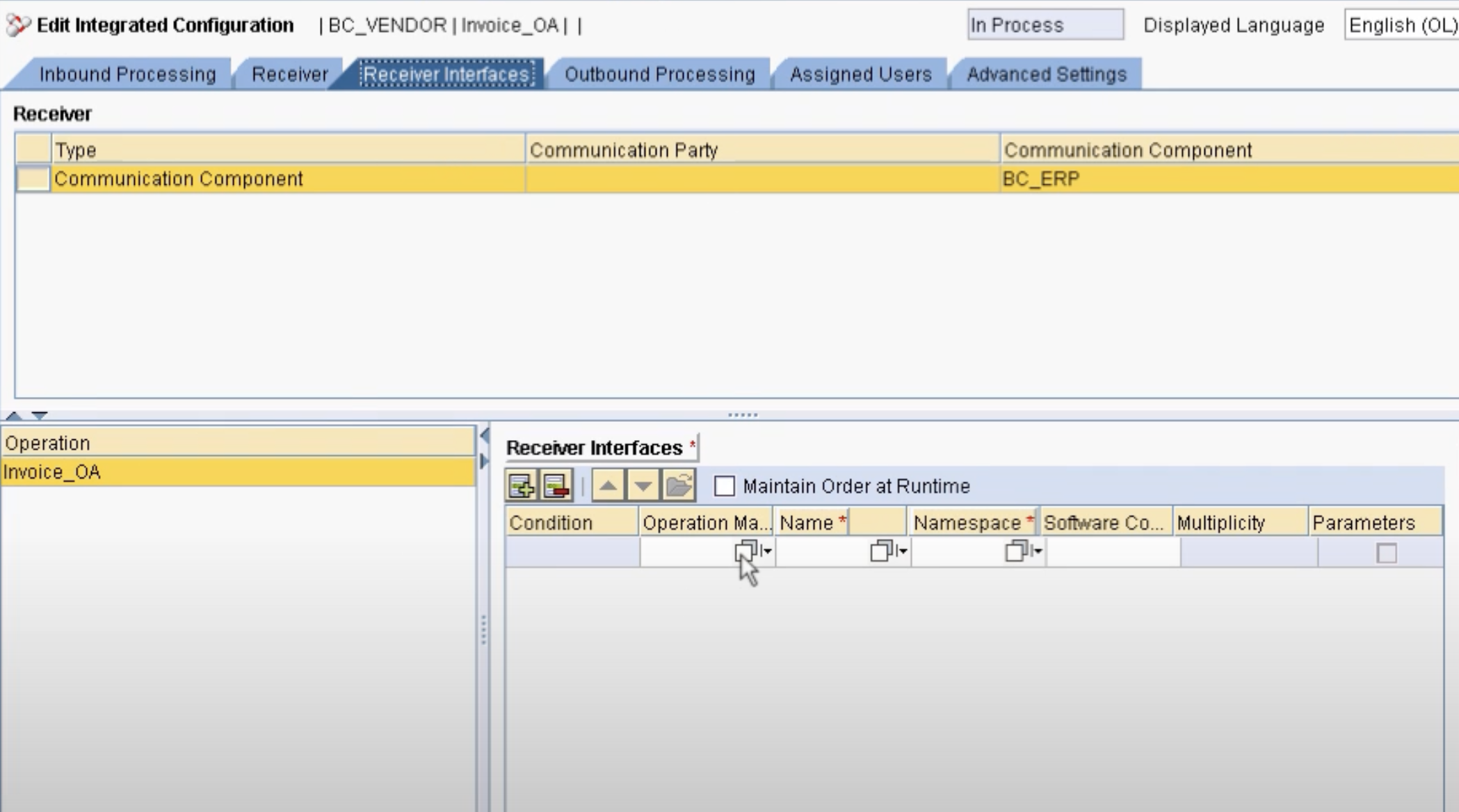Expand the operation pane with right arrow
The height and width of the screenshot is (812, 1459).
(485, 461)
